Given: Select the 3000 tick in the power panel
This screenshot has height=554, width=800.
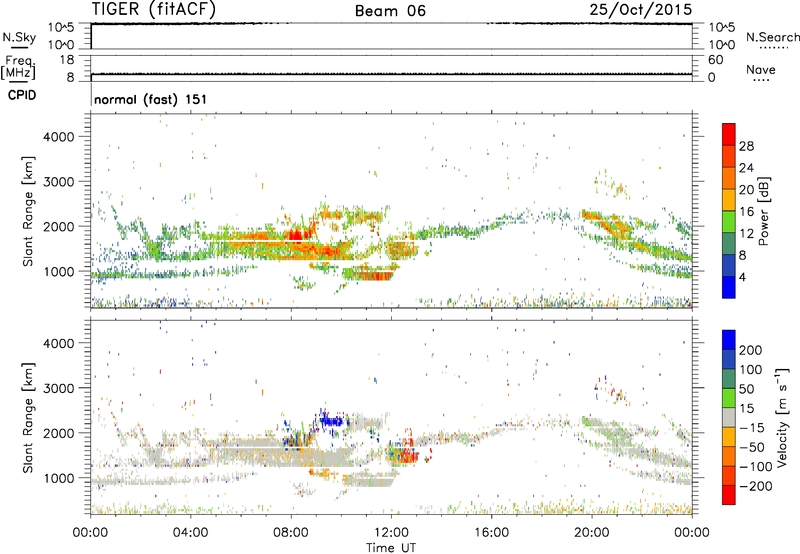Looking at the screenshot, I should pyautogui.click(x=59, y=182).
